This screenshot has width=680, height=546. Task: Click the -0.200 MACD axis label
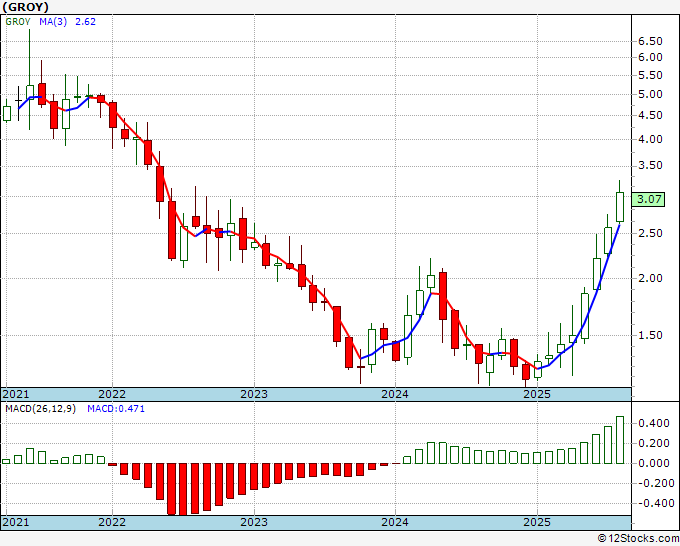click(x=654, y=484)
